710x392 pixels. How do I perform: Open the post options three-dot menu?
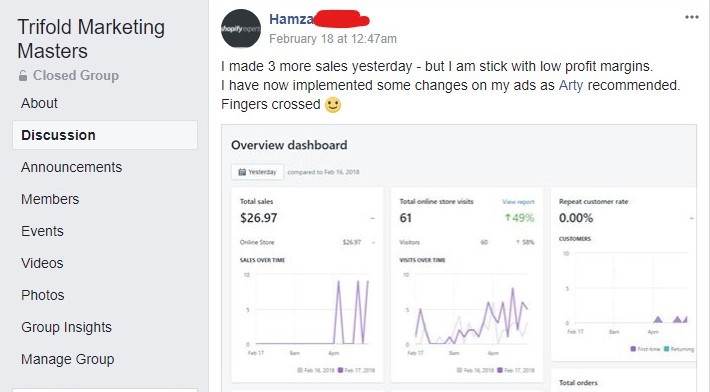691,17
